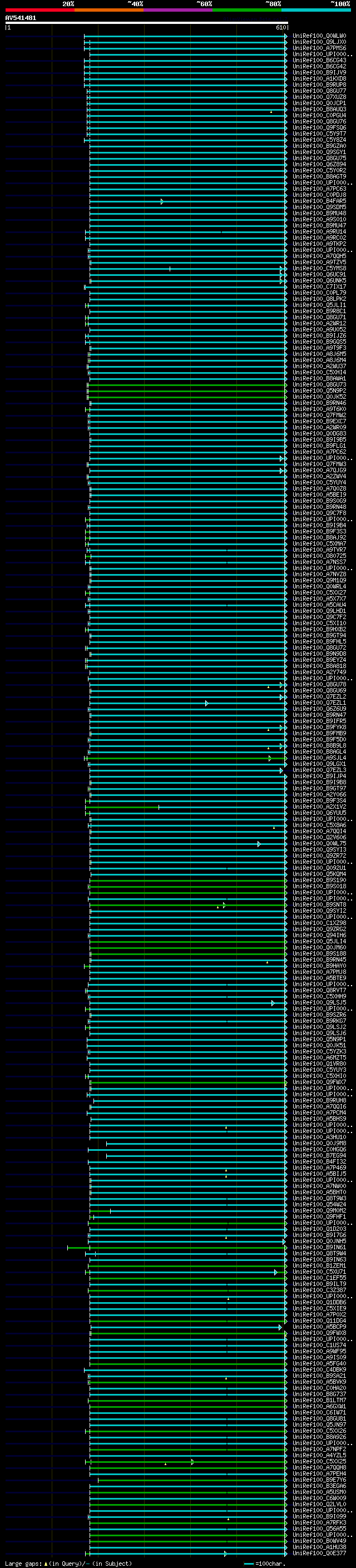This screenshot has height=1568, width=356.
Task: Select the UniRef100_Q6Z894 label
Action: [x=319, y=164]
